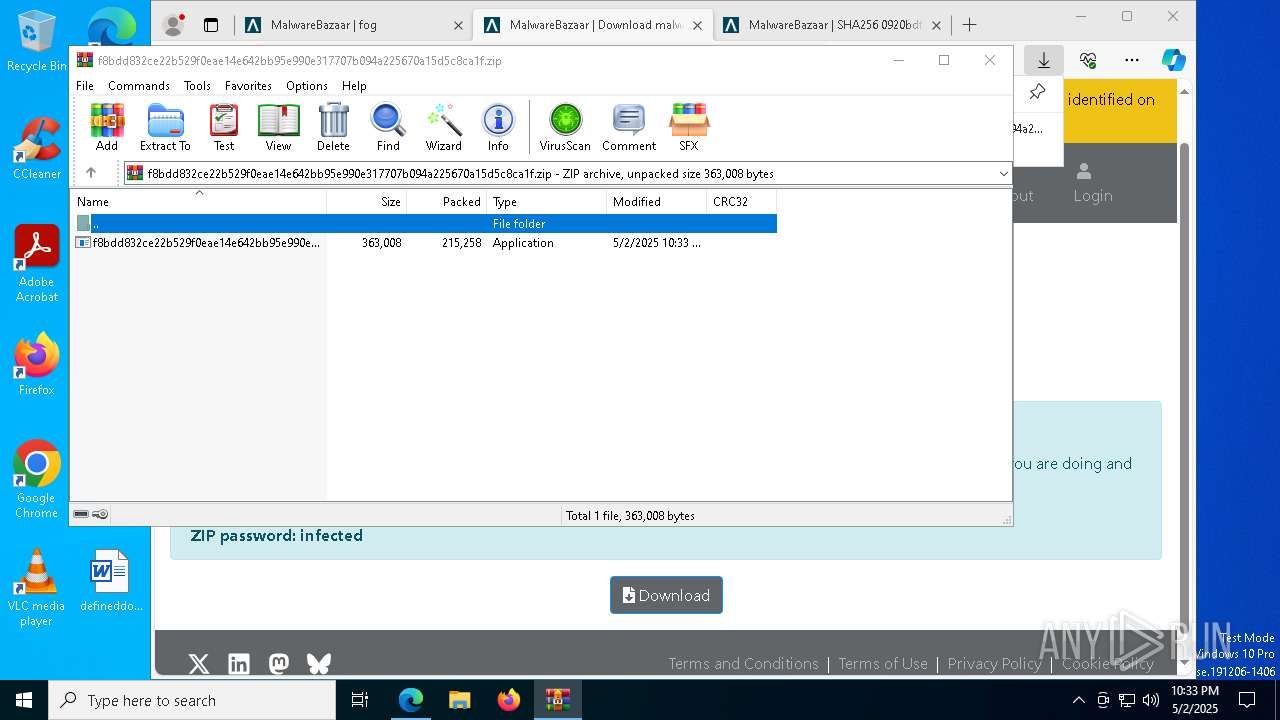Run VirusScan on the archive
The width and height of the screenshot is (1280, 720).
[565, 127]
